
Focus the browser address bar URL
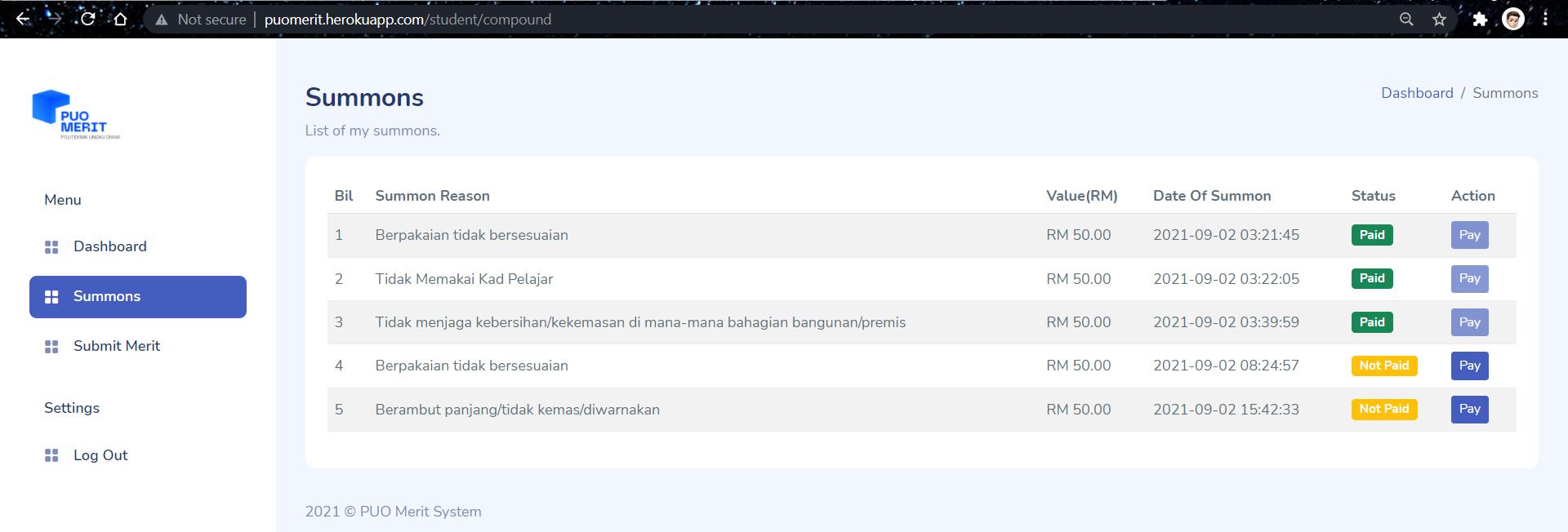(408, 19)
